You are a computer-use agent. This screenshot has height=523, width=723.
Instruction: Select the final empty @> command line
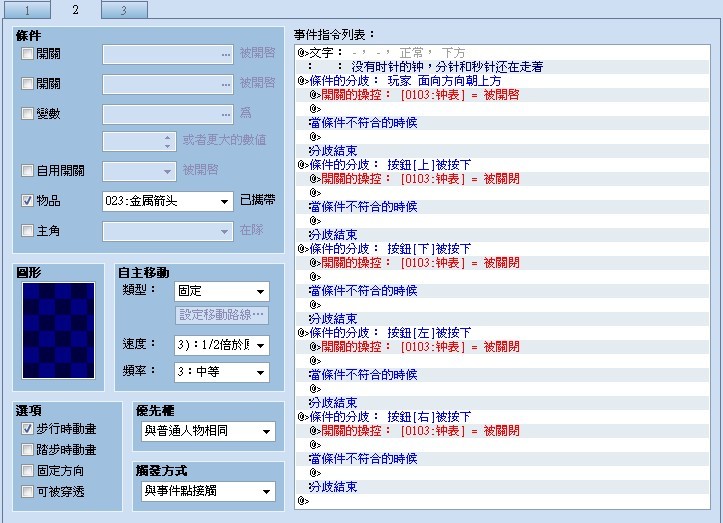pos(503,500)
